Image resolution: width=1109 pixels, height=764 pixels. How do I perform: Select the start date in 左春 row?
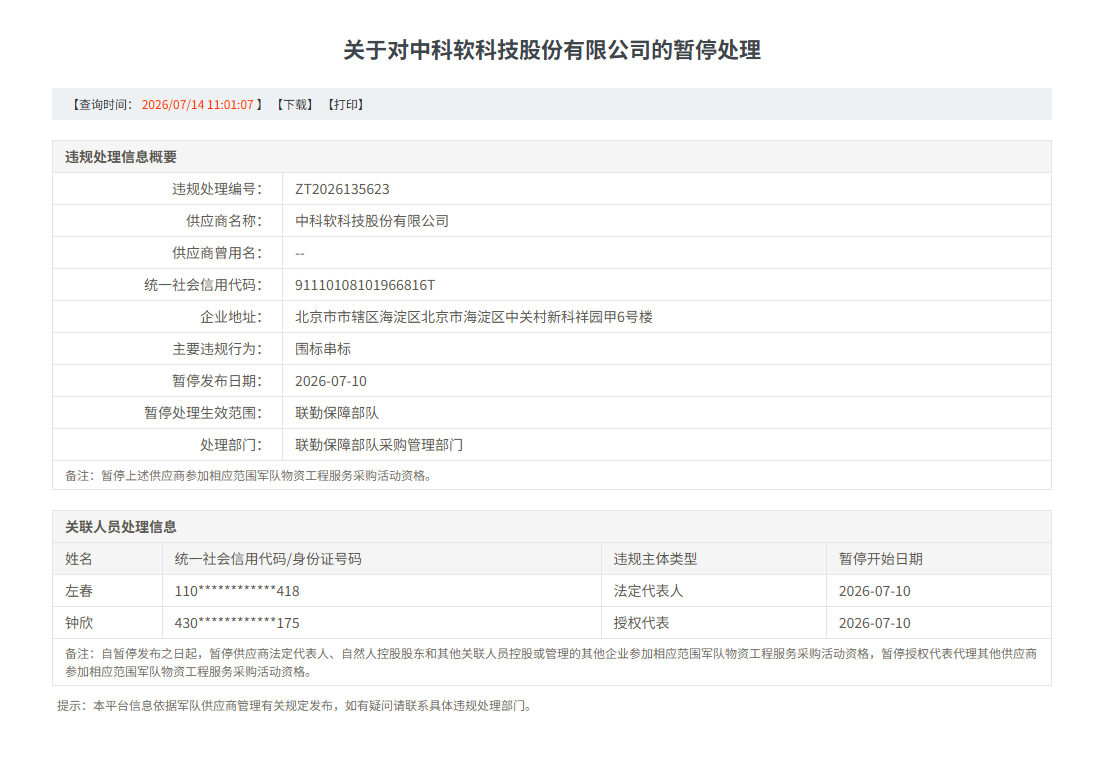point(874,591)
